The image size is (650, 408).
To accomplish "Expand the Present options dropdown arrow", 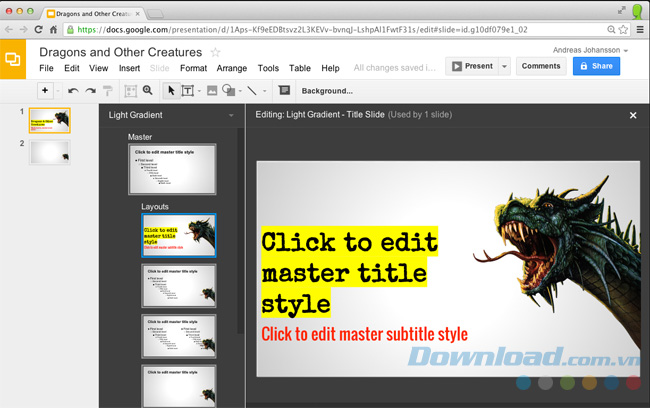I will [504, 66].
